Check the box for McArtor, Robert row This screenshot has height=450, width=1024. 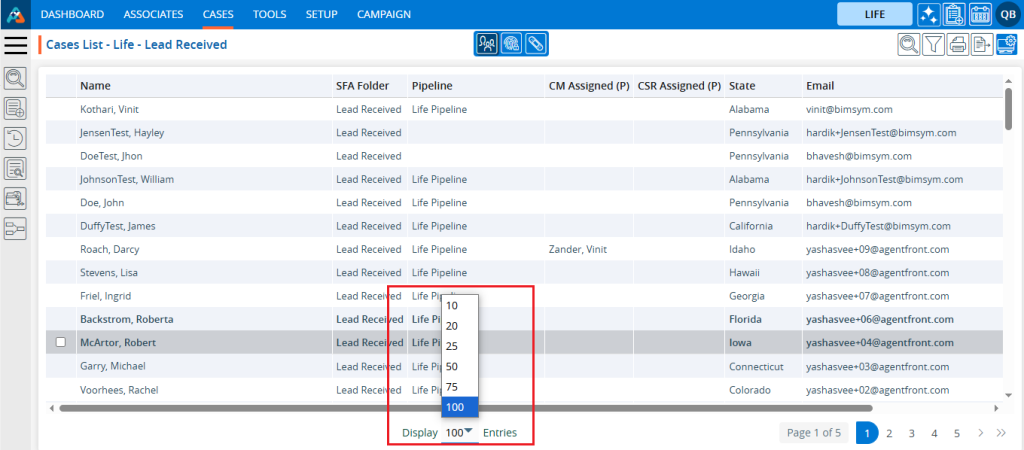[60, 343]
